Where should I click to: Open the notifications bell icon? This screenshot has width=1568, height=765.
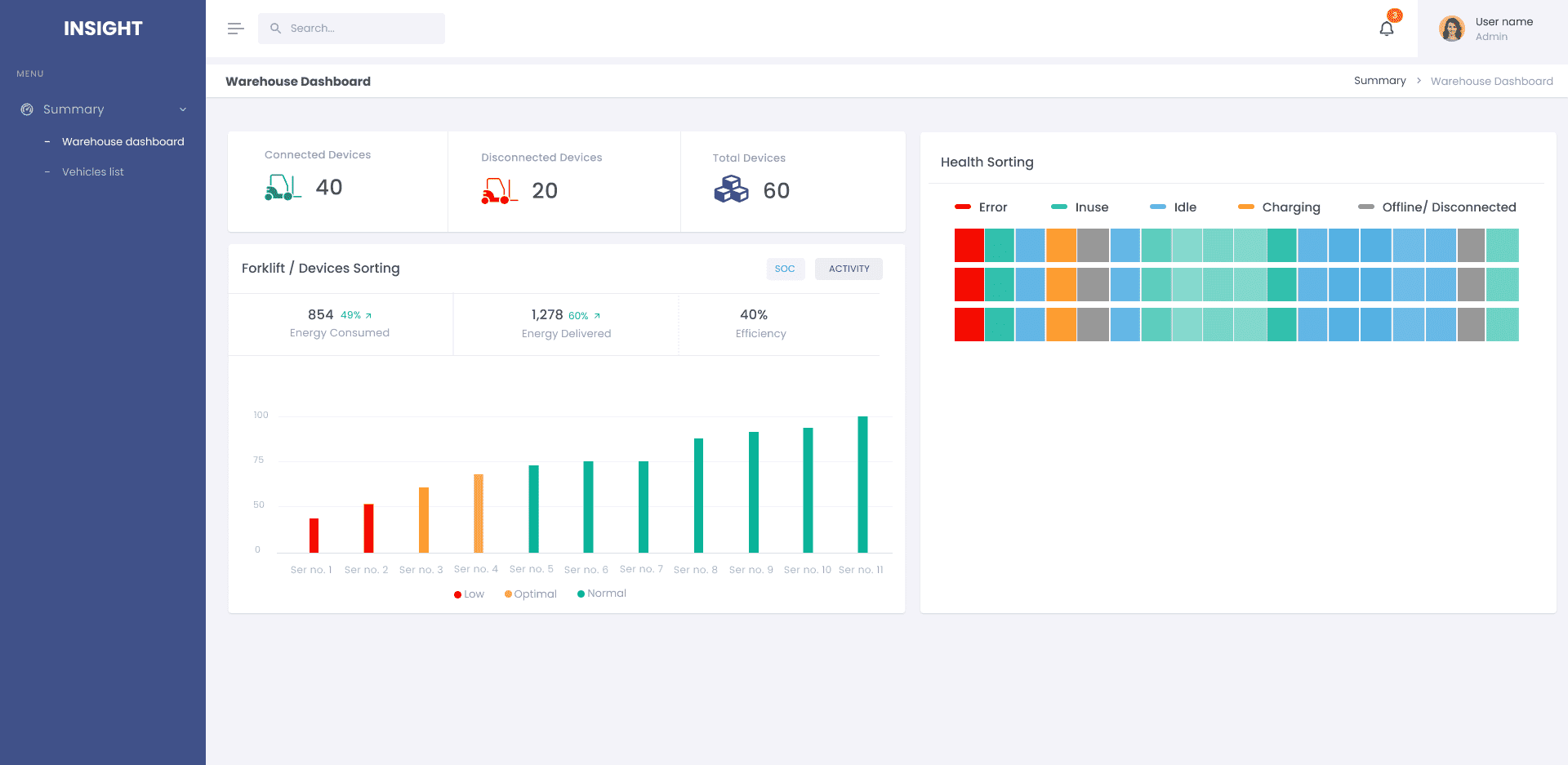[1387, 29]
